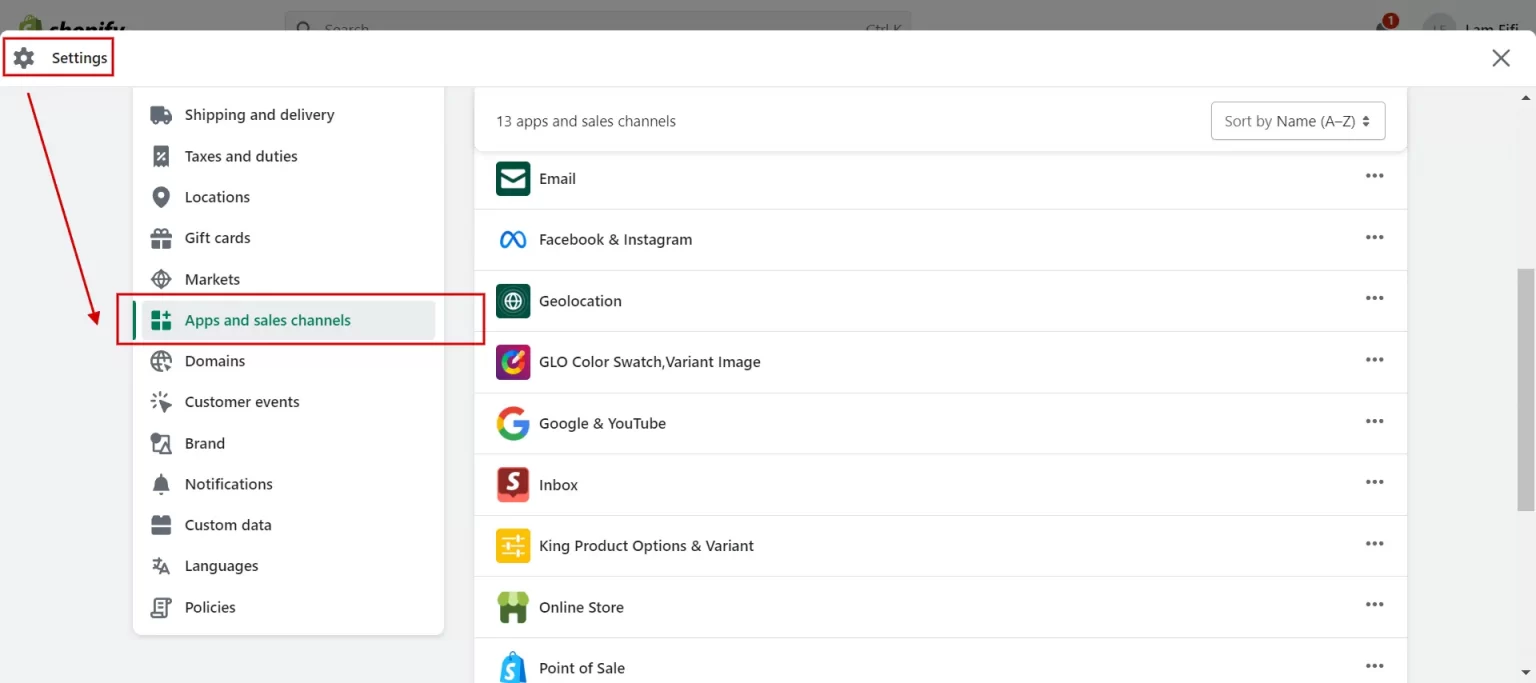Open more options for Facebook & Instagram

coord(1375,237)
